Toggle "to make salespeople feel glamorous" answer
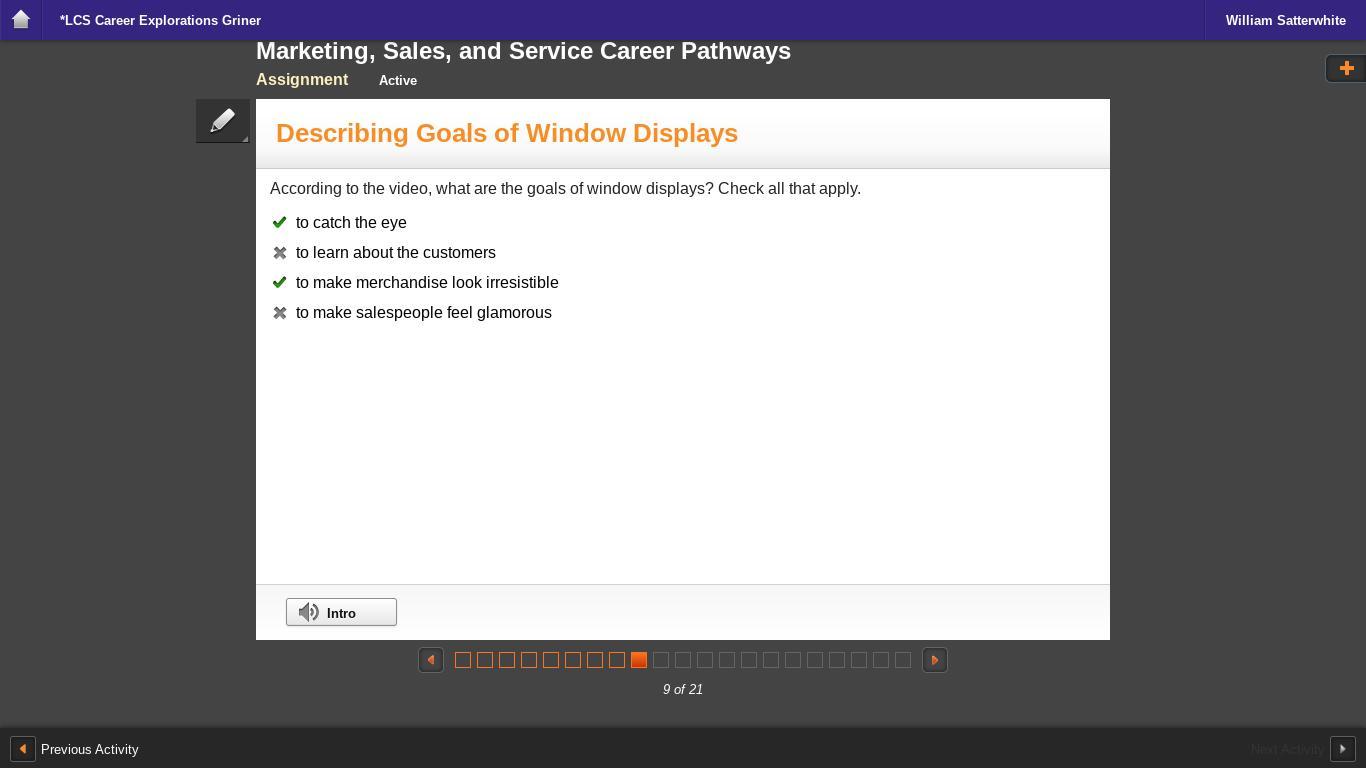 pos(412,313)
